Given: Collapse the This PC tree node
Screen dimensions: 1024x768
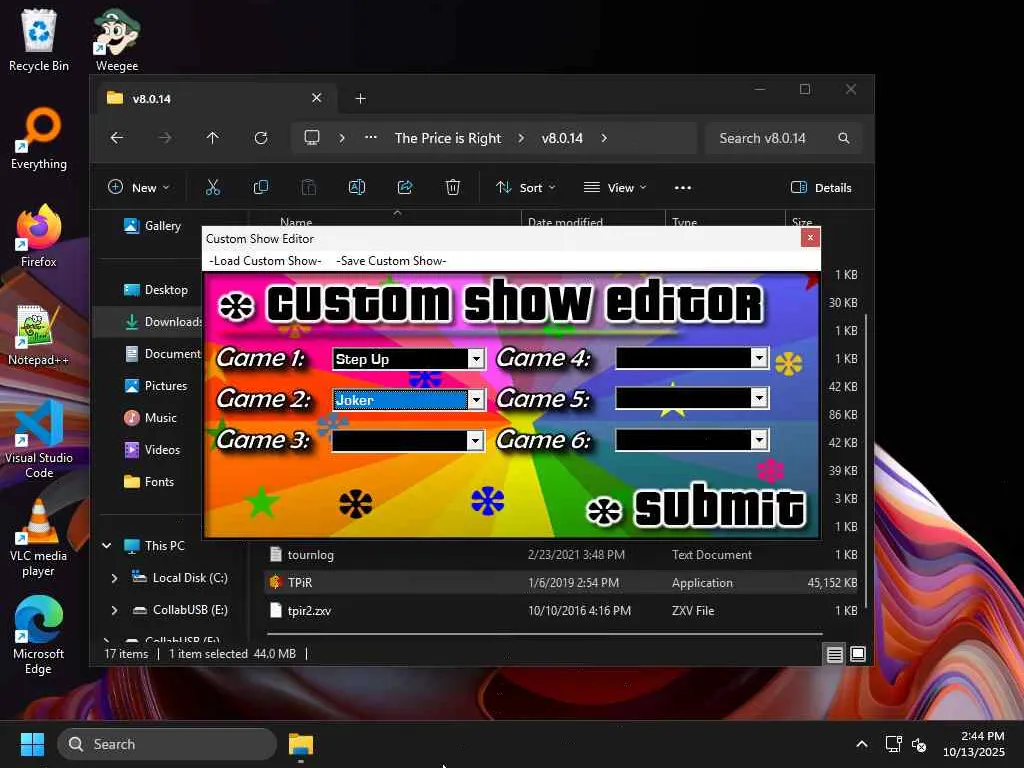Looking at the screenshot, I should (106, 545).
